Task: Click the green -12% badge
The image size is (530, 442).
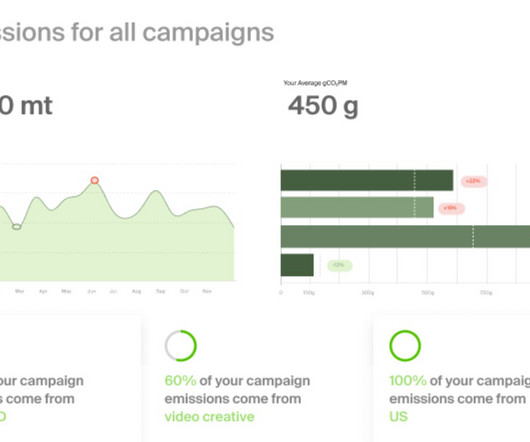Action: [x=339, y=265]
